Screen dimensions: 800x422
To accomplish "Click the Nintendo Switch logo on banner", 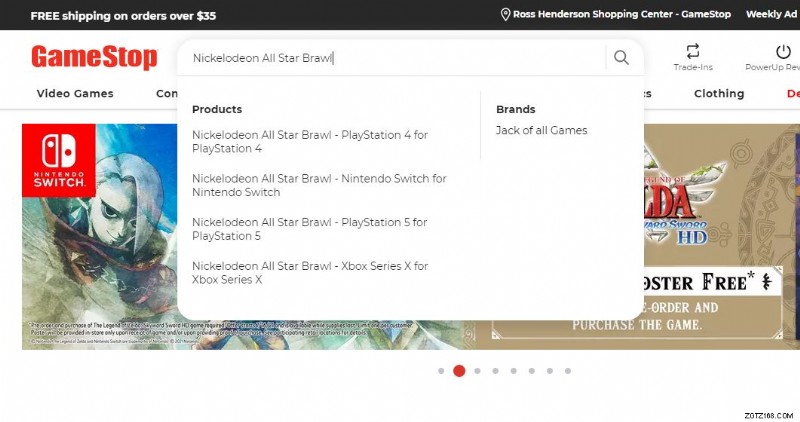I will (59, 160).
